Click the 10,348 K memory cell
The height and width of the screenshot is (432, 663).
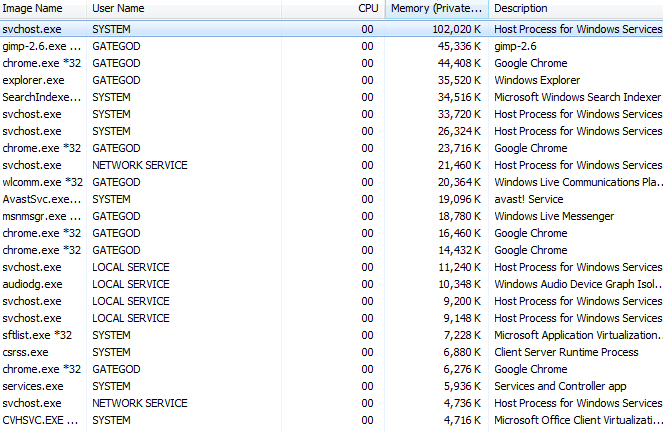459,284
